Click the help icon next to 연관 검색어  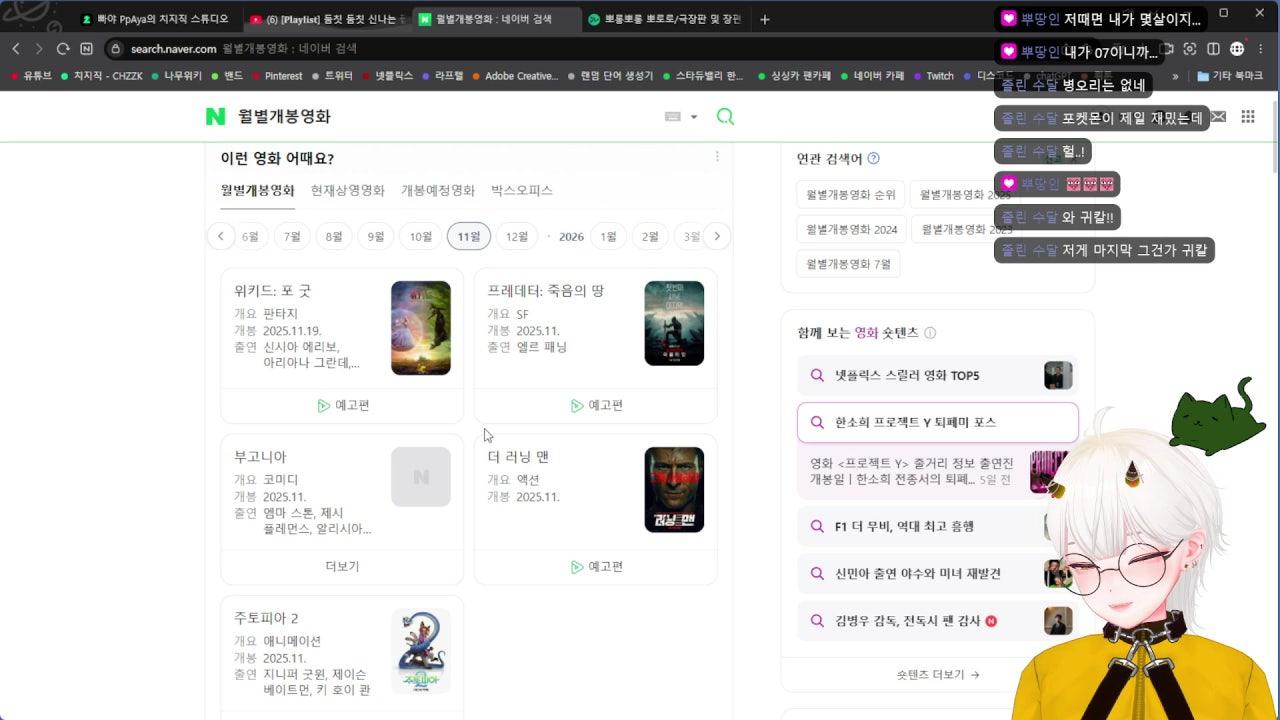coord(874,158)
